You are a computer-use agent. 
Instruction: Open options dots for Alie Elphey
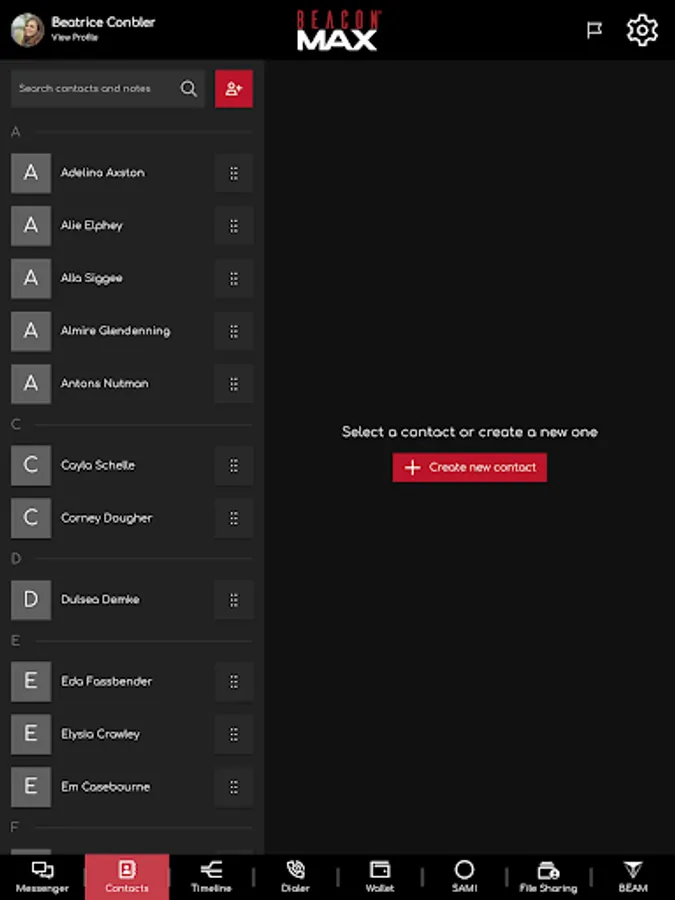tap(234, 226)
